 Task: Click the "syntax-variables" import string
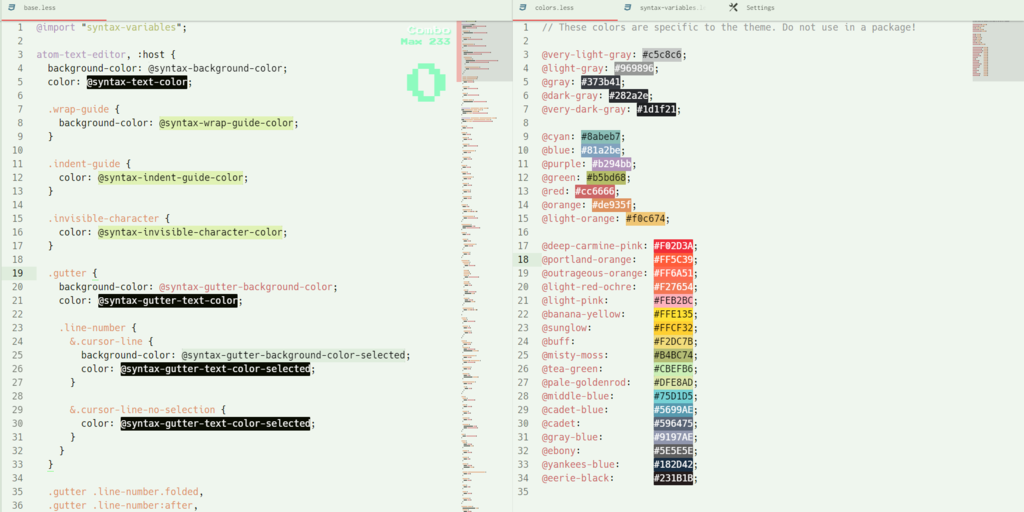pyautogui.click(x=131, y=27)
